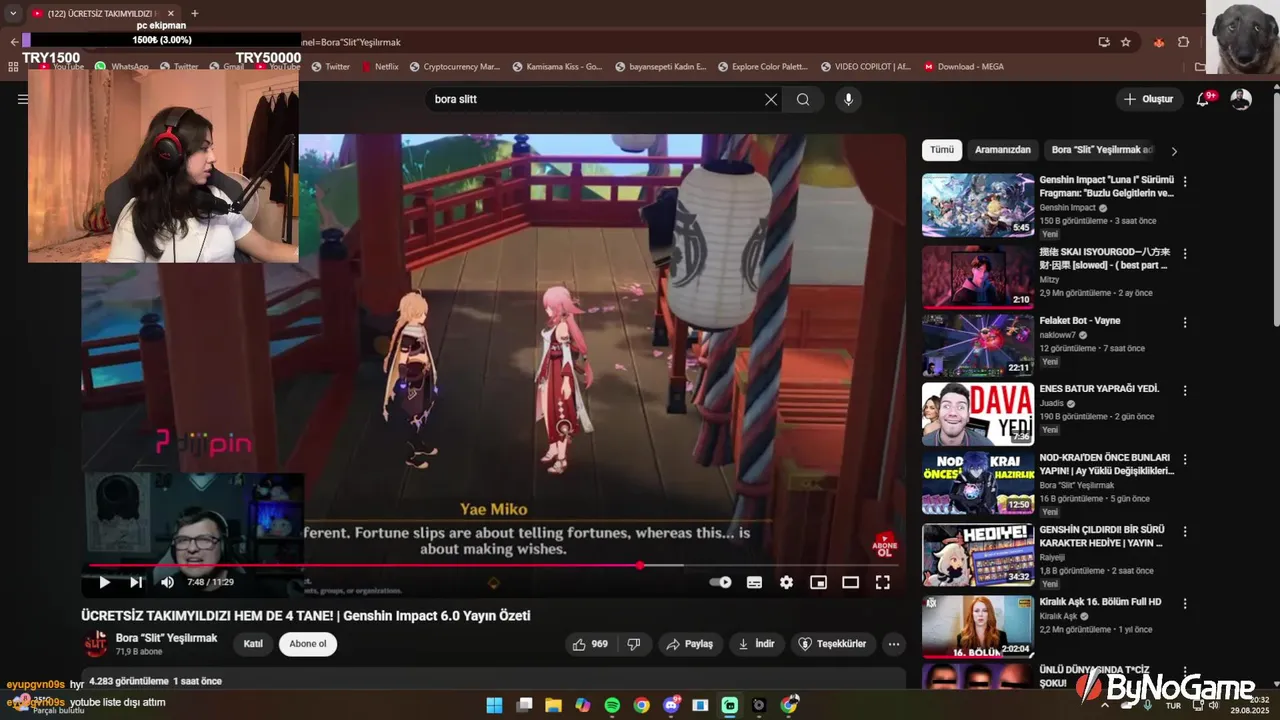
Task: Open options menu for Genshin "Luna I" video
Action: click(x=1185, y=182)
